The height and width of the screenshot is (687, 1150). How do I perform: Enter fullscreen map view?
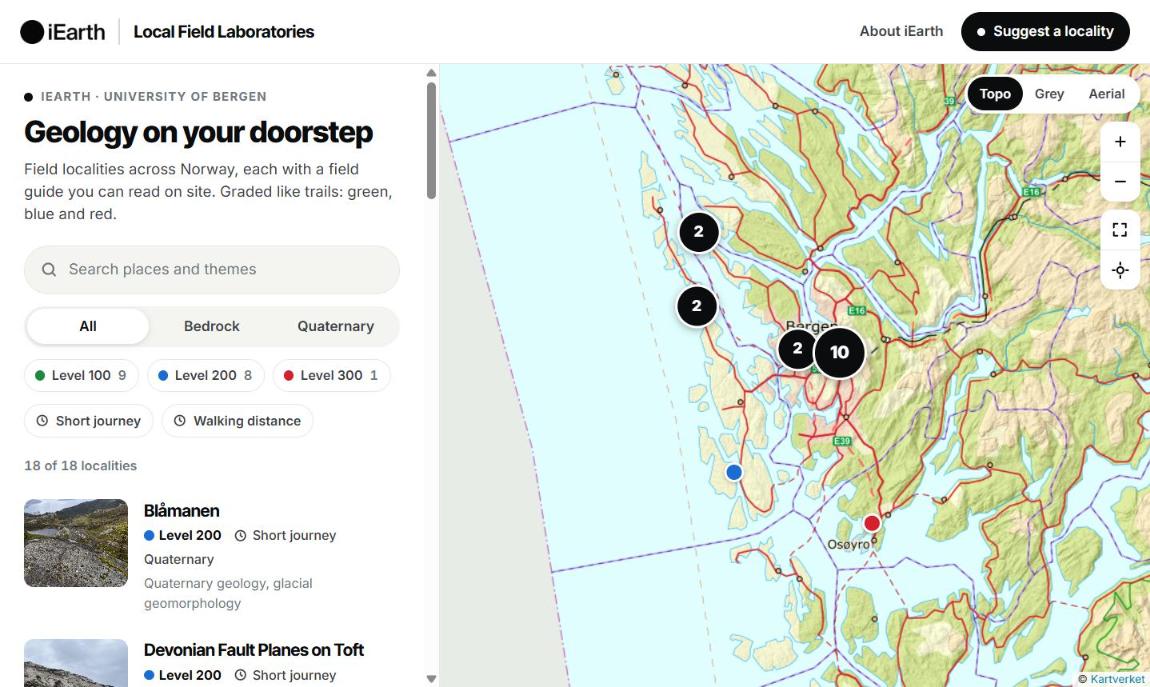point(1120,230)
